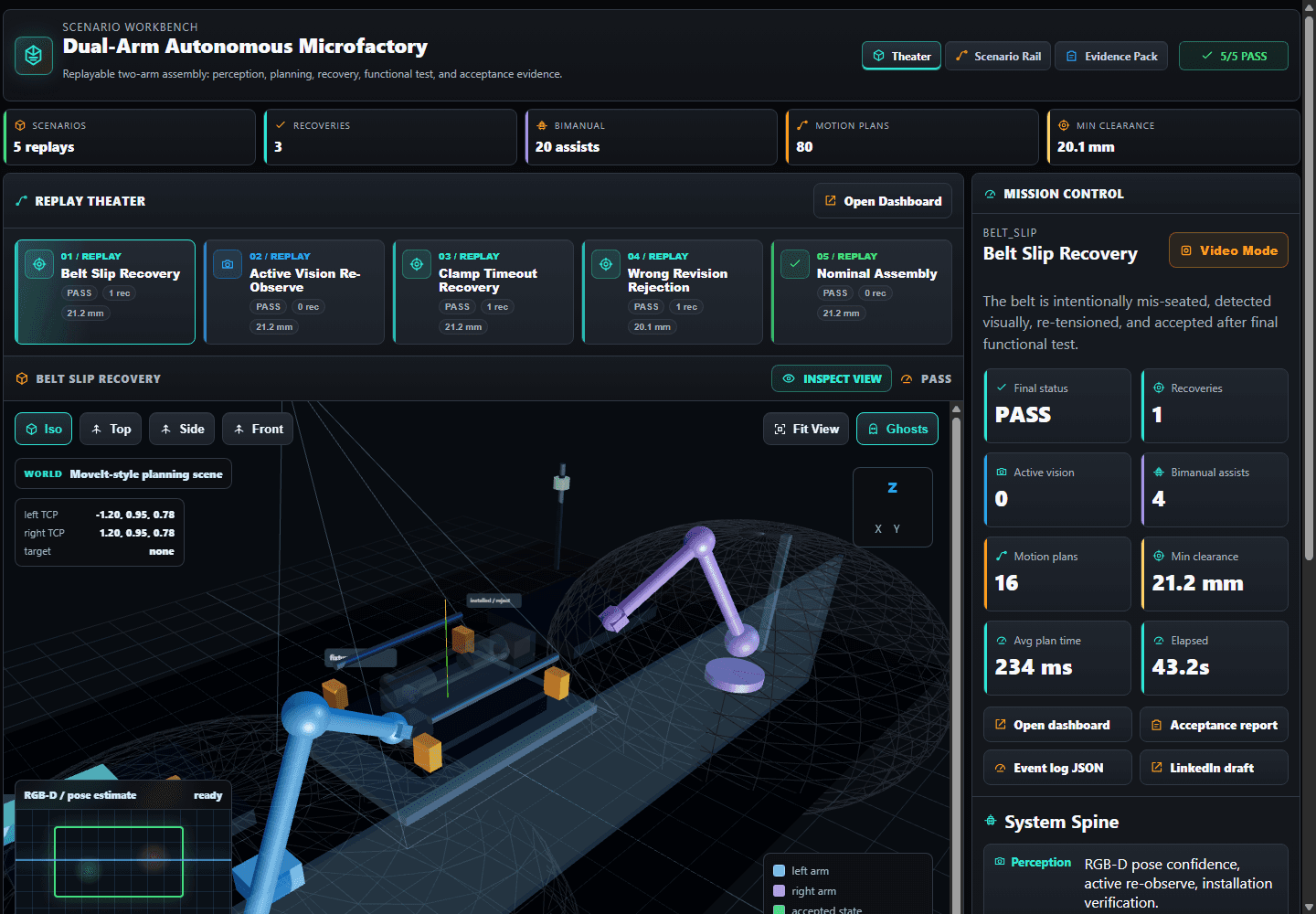The width and height of the screenshot is (1316, 914).
Task: Switch to the Evidence Pack tab
Action: (1111, 56)
